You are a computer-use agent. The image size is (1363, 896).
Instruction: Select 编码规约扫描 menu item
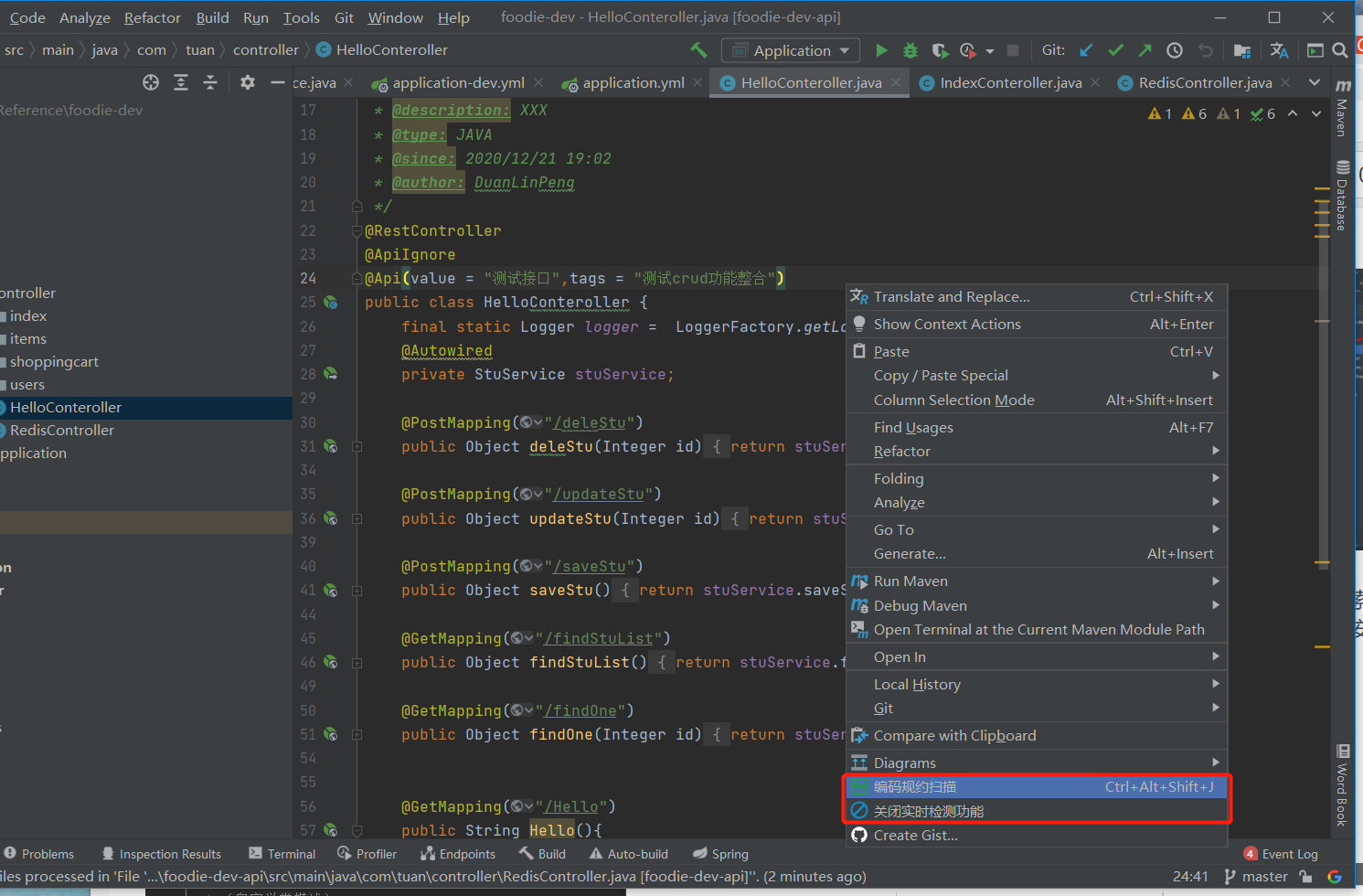(x=1037, y=787)
